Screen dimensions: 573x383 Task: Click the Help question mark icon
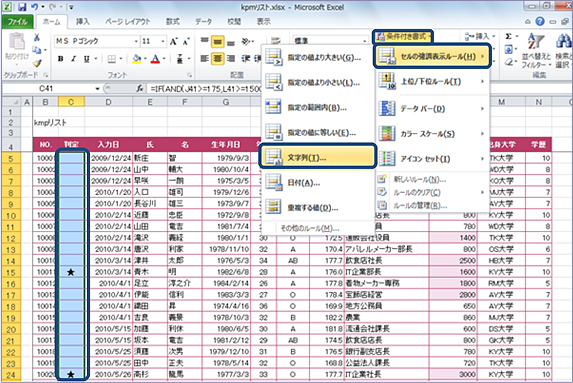pyautogui.click(x=540, y=22)
